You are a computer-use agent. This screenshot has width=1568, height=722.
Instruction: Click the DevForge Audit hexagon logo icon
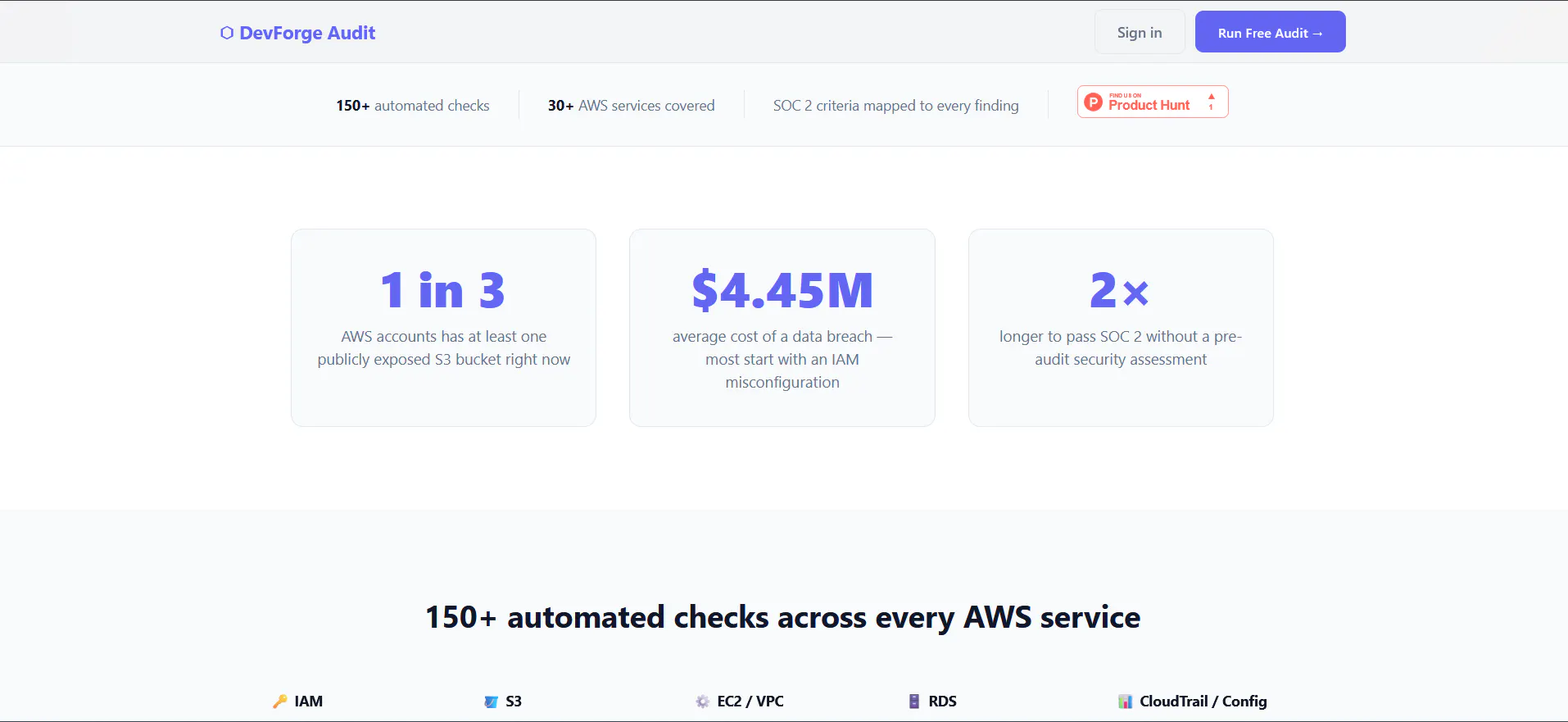pos(227,33)
